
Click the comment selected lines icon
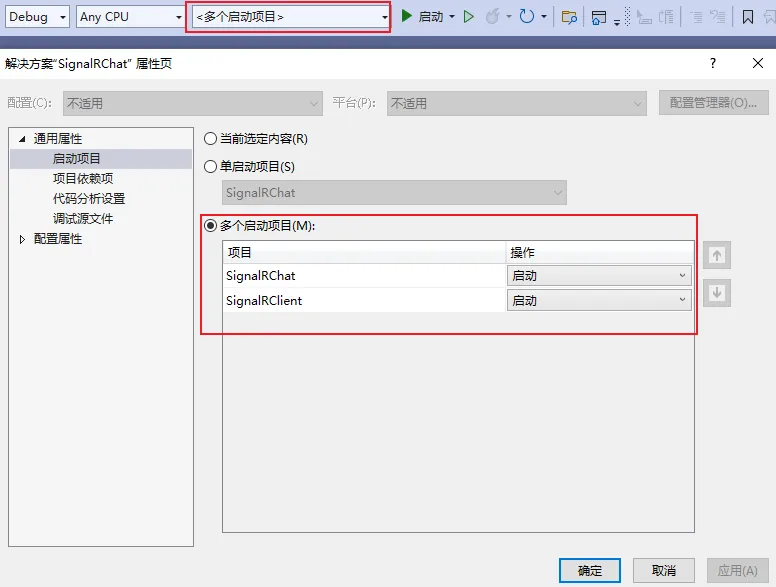pos(696,17)
